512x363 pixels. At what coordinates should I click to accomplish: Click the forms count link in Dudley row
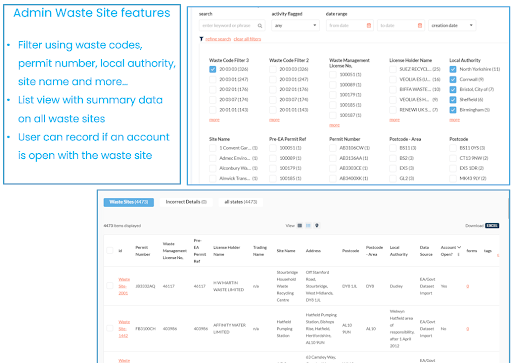pyautogui.click(x=468, y=286)
